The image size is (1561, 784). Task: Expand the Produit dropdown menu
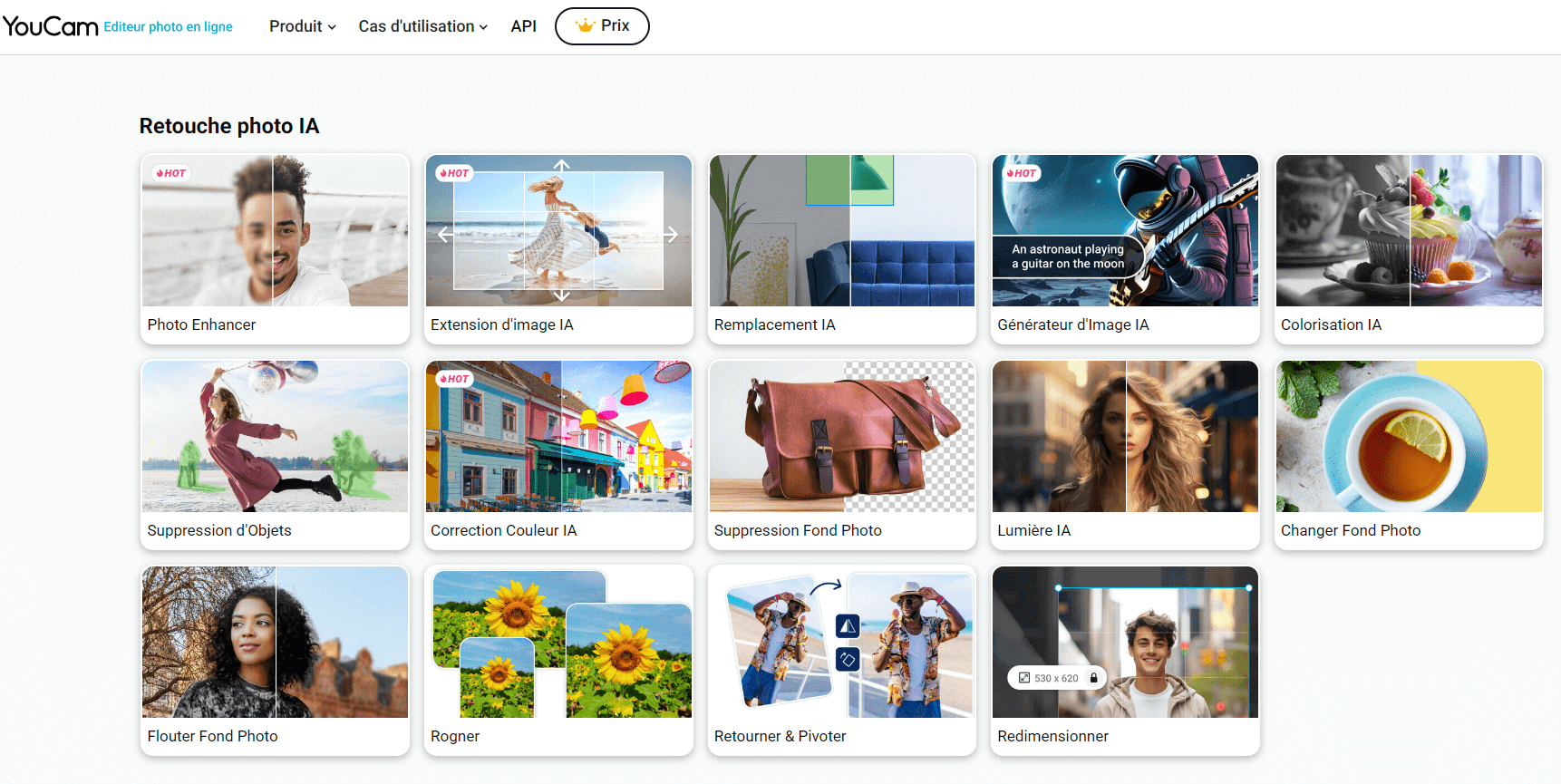302,26
